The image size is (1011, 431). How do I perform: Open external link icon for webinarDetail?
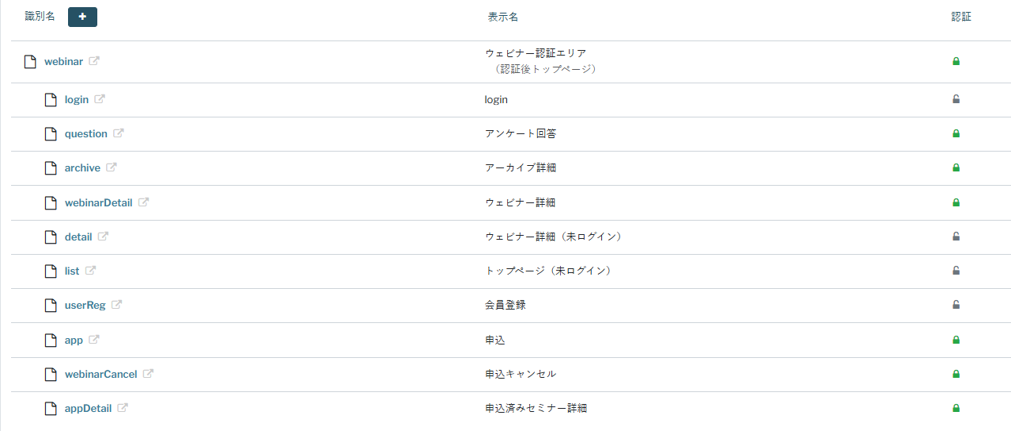click(x=143, y=202)
